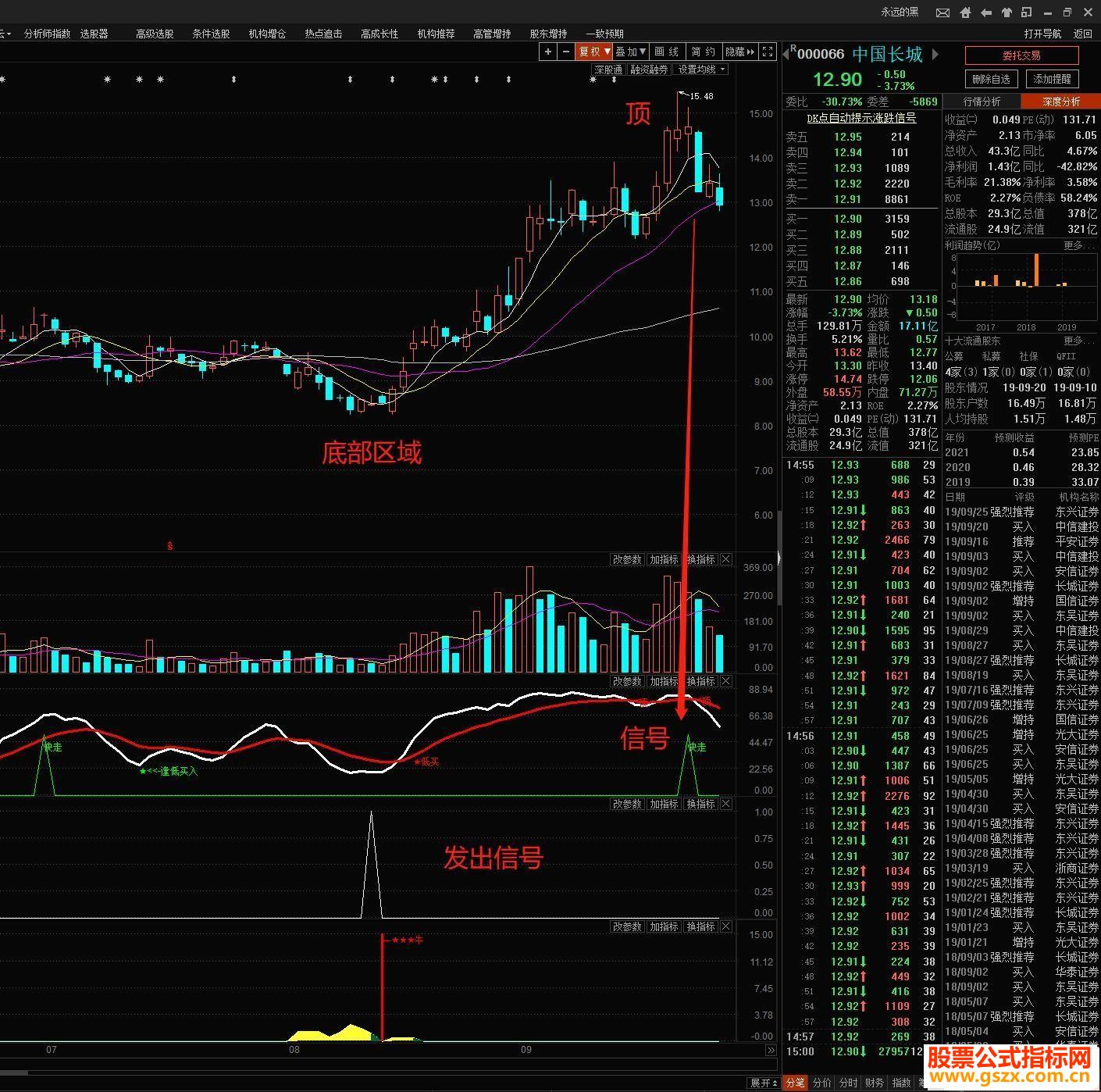Select 分时 bottom tab
Viewport: 1101px width, 1092px height.
pyautogui.click(x=848, y=1083)
